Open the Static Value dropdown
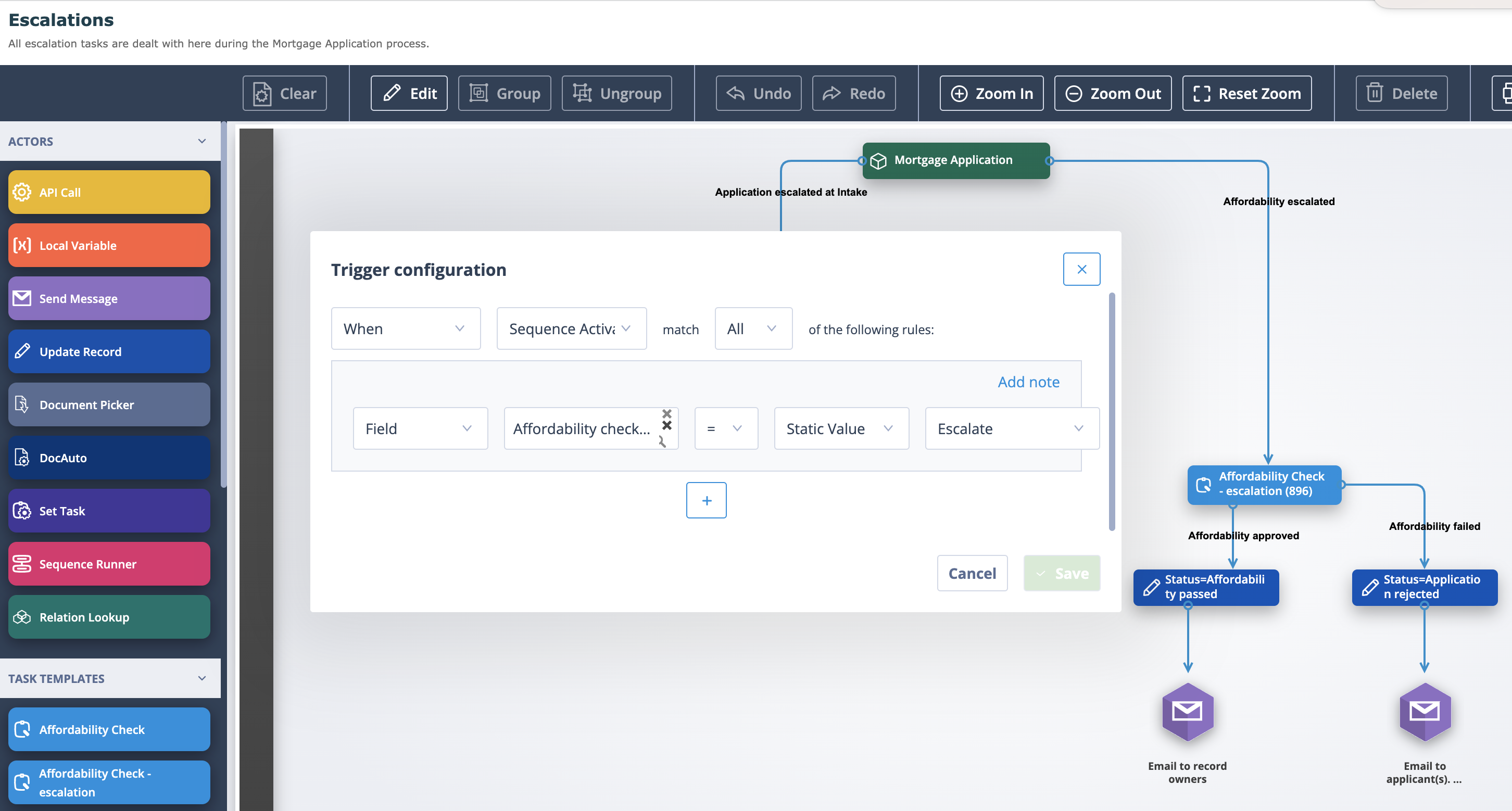Image resolution: width=1512 pixels, height=811 pixels. click(x=842, y=428)
